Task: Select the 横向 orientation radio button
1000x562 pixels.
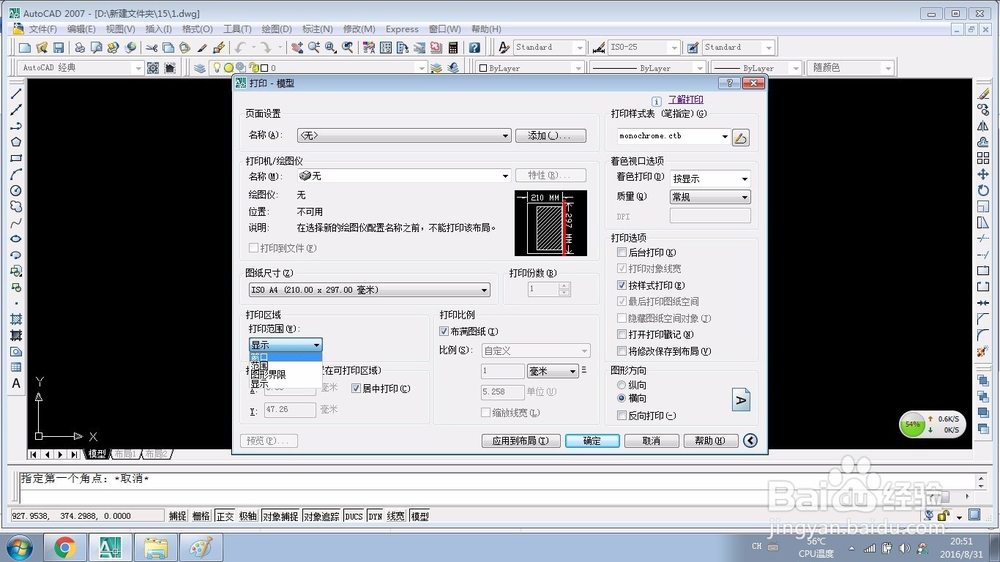Action: (x=621, y=398)
